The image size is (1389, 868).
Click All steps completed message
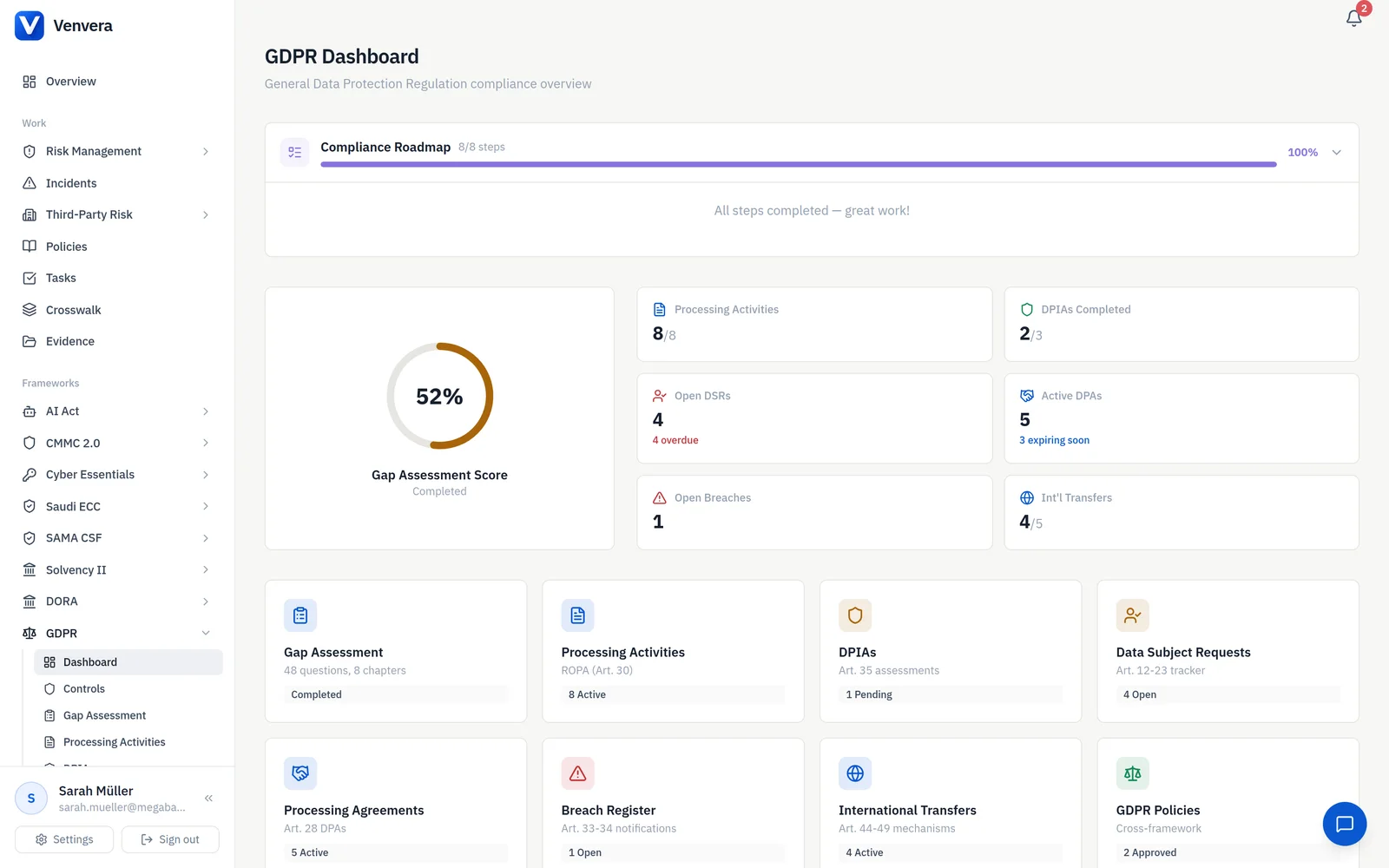coord(812,211)
